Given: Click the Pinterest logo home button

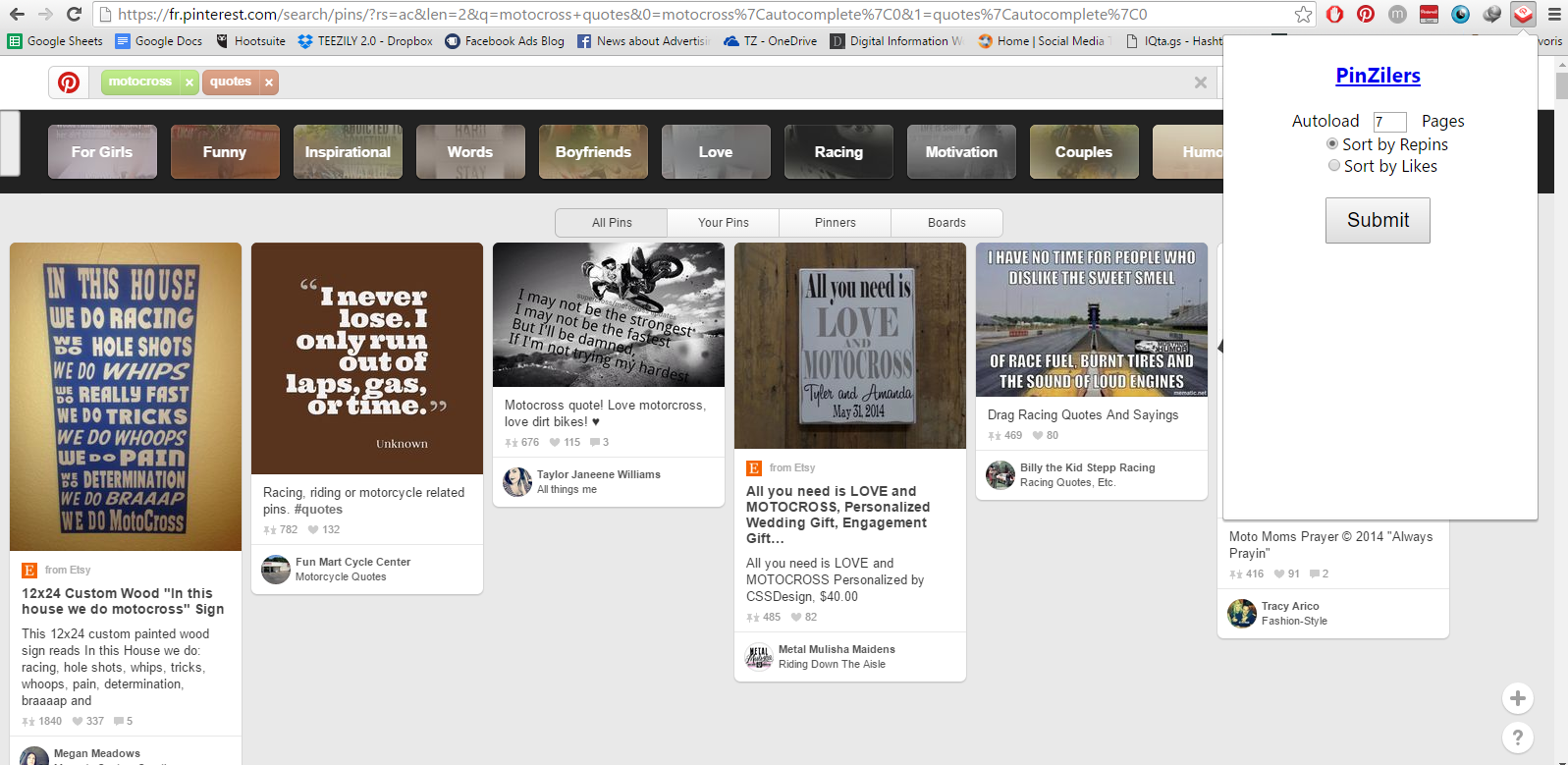Looking at the screenshot, I should [69, 82].
